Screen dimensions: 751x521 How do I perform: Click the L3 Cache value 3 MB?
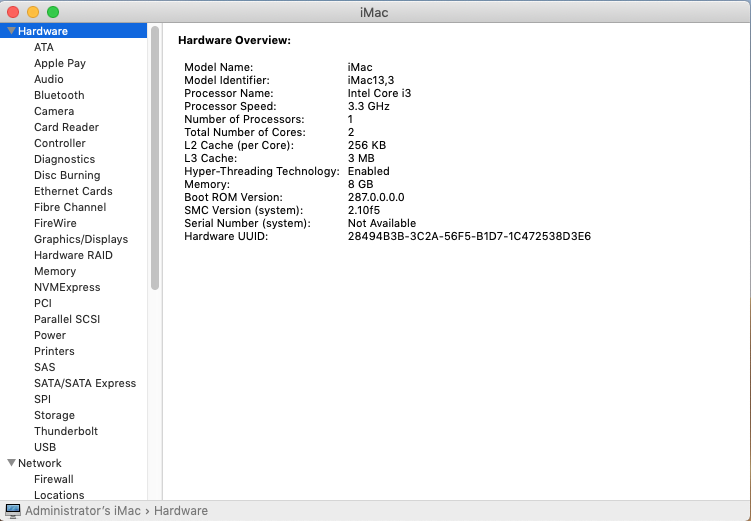tap(361, 159)
